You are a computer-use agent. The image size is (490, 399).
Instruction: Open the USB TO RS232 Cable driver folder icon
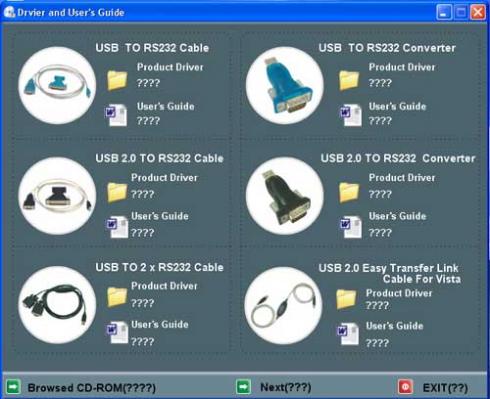[117, 80]
